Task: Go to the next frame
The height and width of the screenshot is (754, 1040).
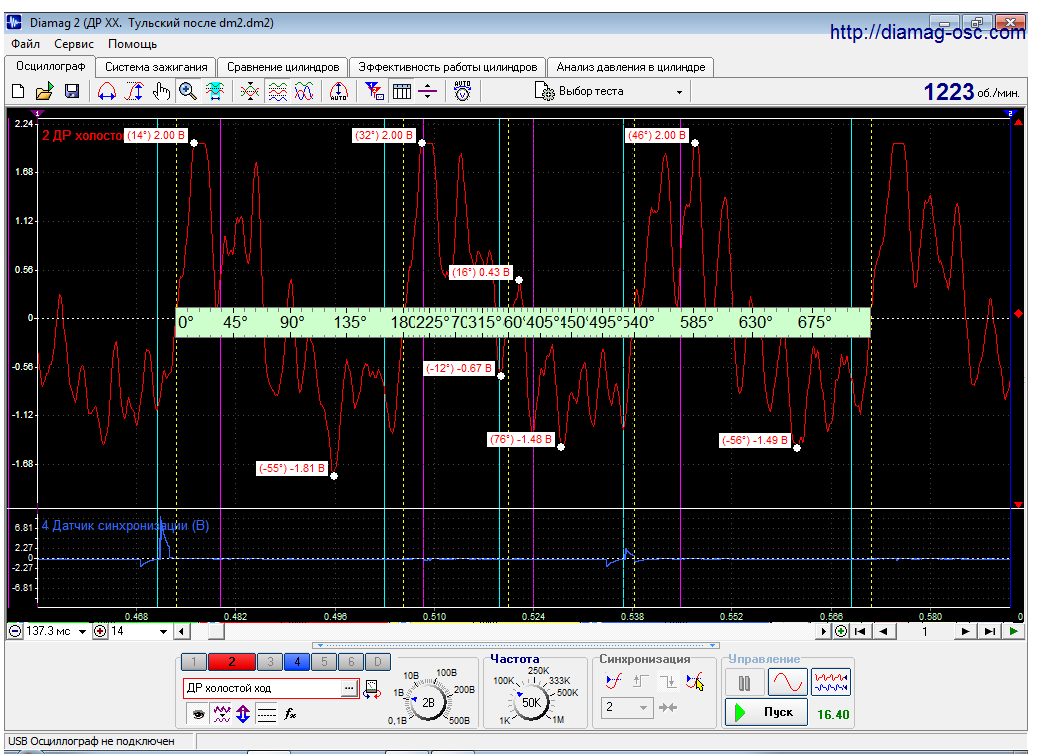Action: (x=966, y=631)
